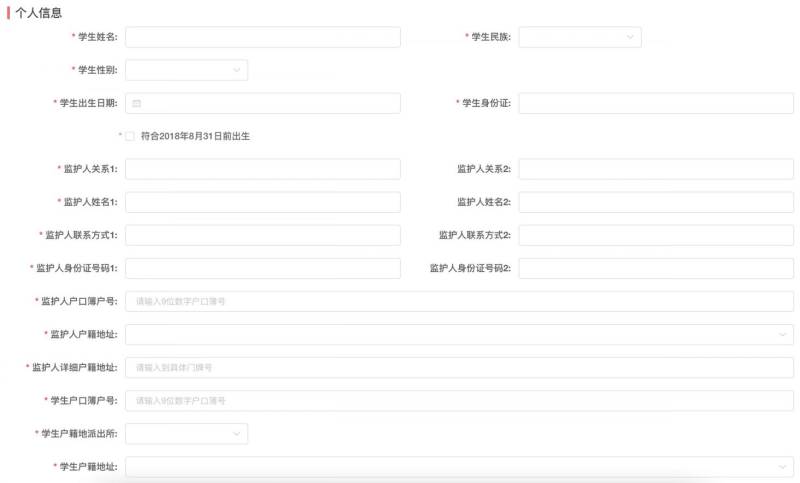Viewport: 800px width, 483px height.
Task: Click the 监护人联系方式1 field
Action: (262, 235)
